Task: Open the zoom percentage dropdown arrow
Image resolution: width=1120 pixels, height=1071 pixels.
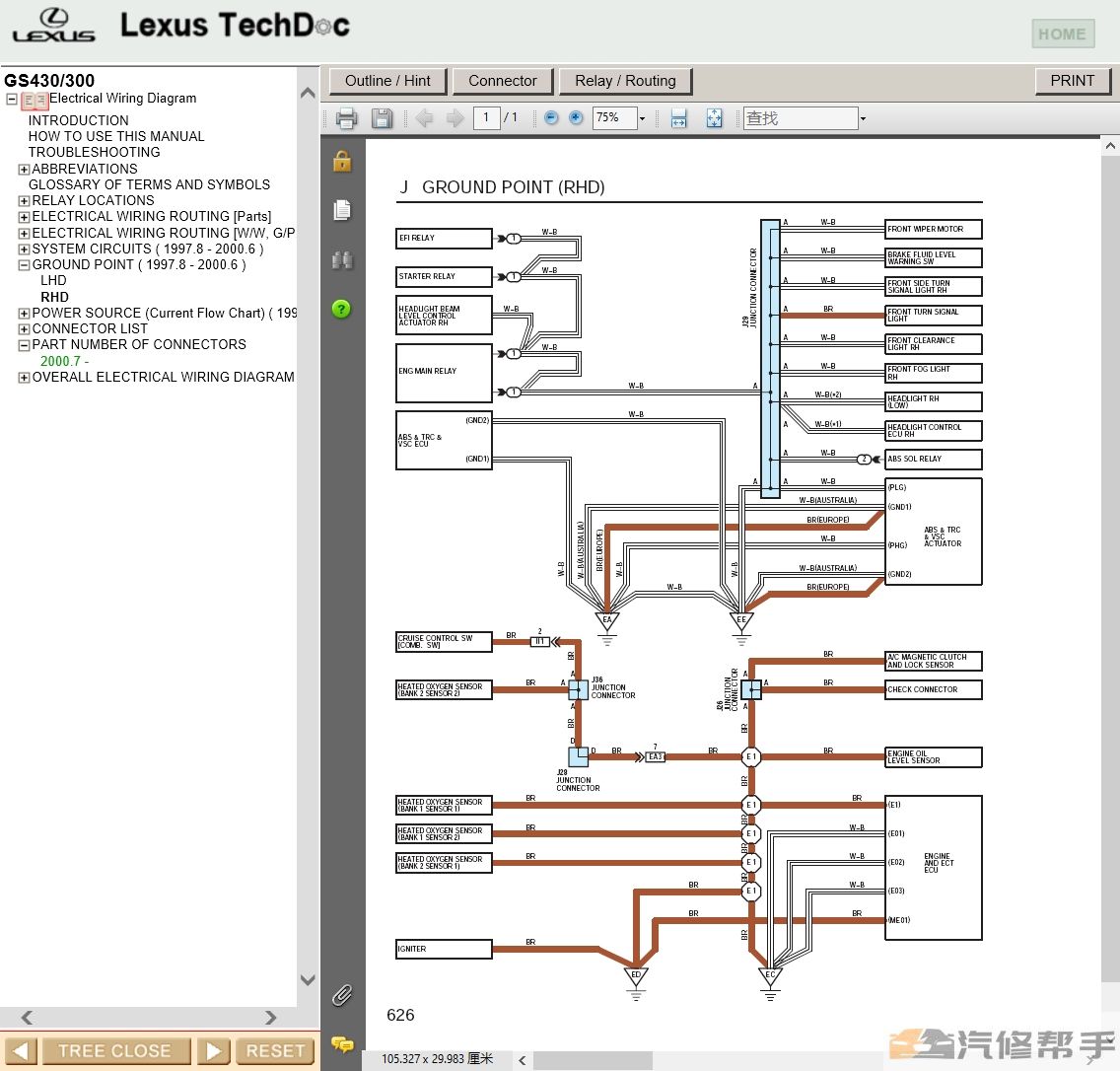Action: 642,118
